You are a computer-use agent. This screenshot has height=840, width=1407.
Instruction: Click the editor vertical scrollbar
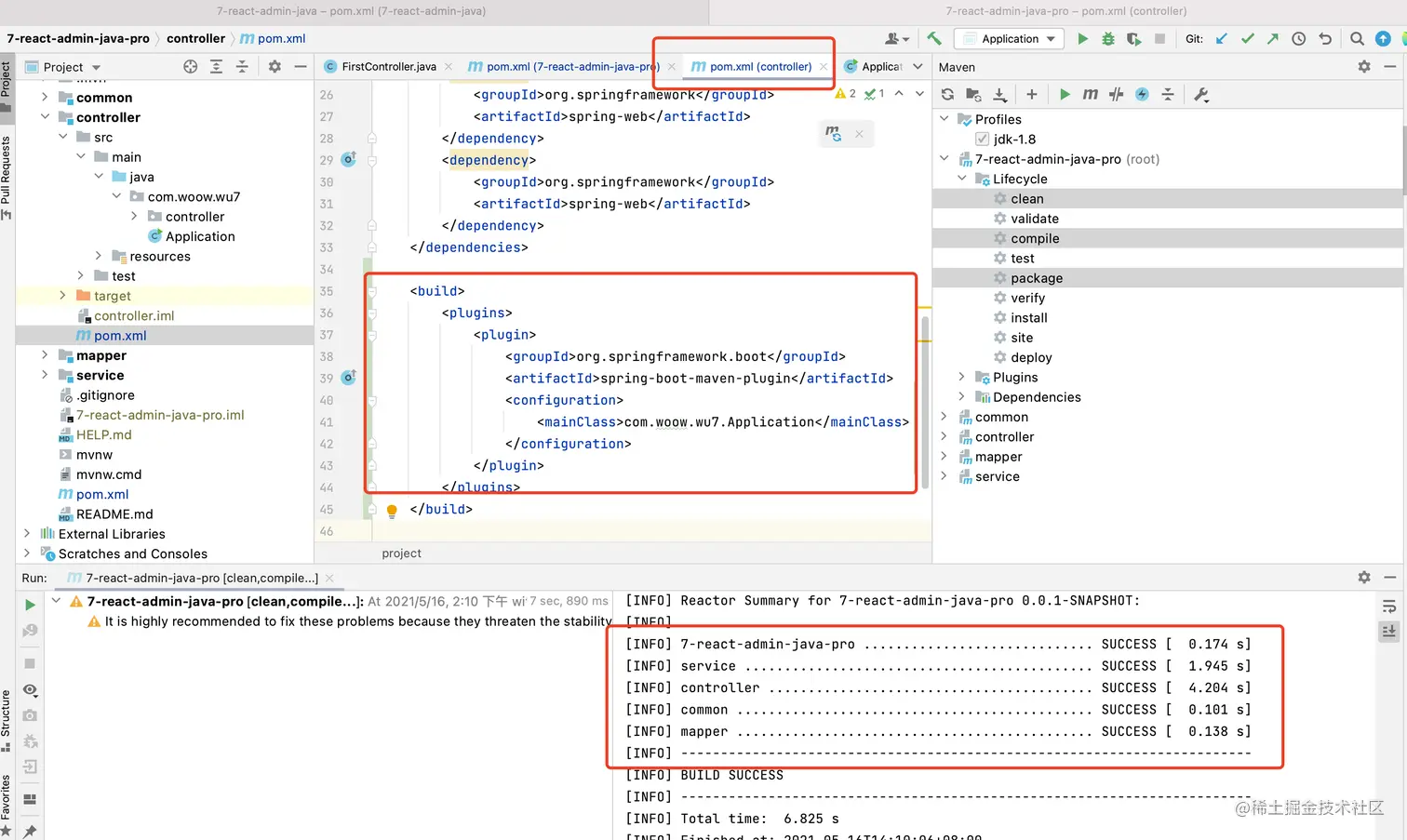[925, 401]
